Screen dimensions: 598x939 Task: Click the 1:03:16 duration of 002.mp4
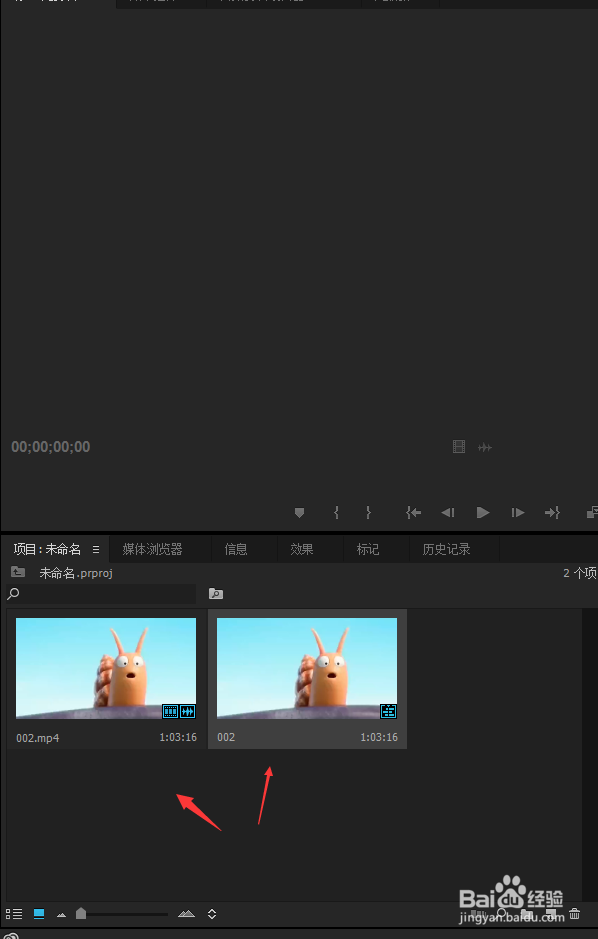(178, 737)
